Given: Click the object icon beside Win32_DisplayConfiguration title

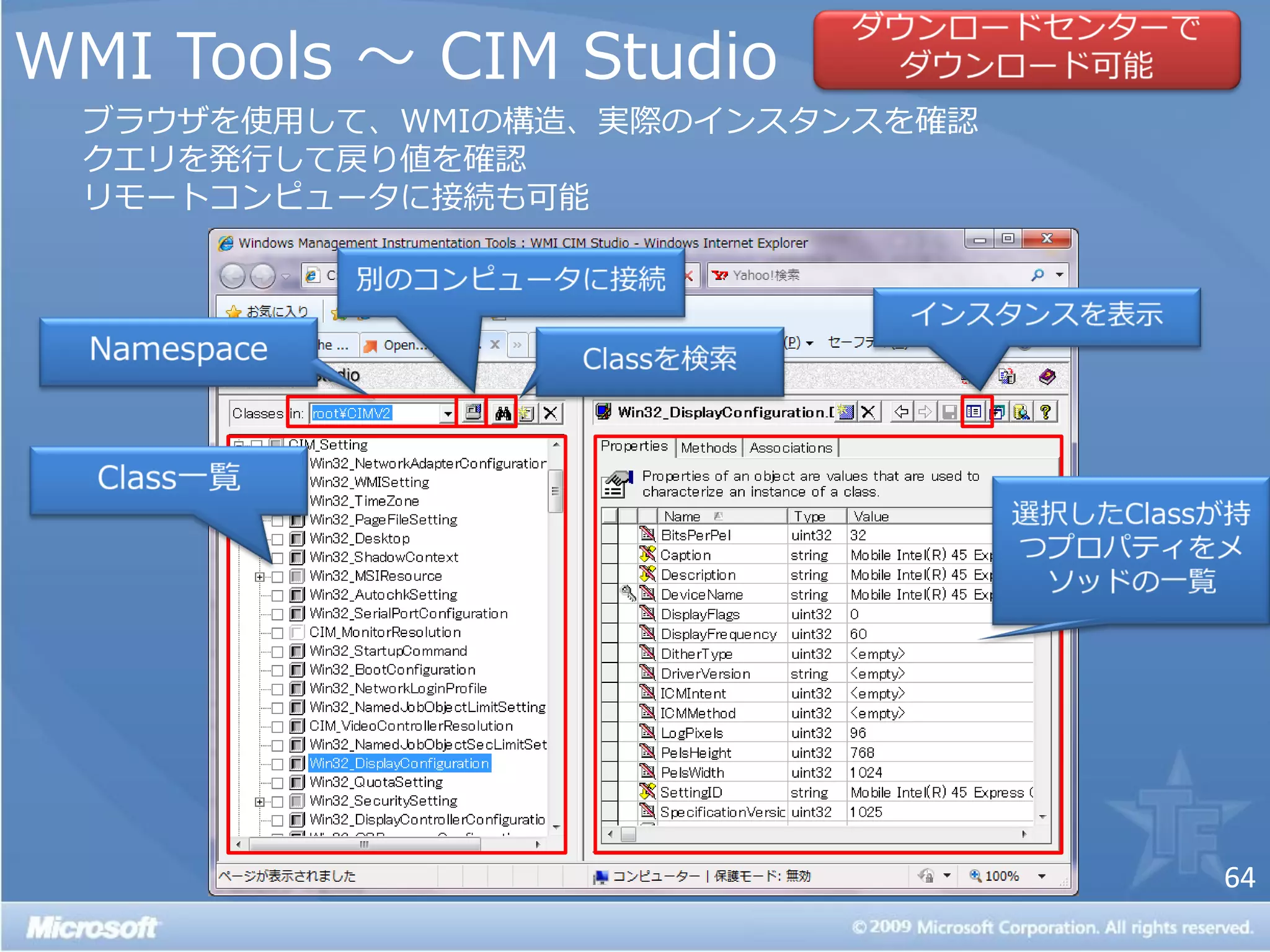Looking at the screenshot, I should coord(603,412).
